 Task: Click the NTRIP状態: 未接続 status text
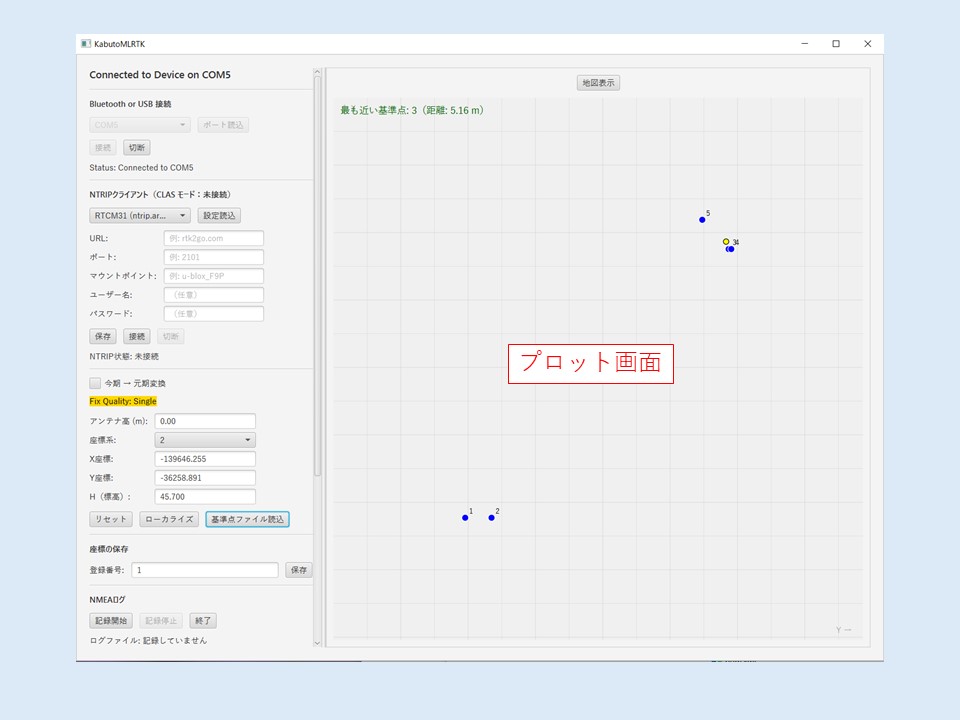click(124, 356)
